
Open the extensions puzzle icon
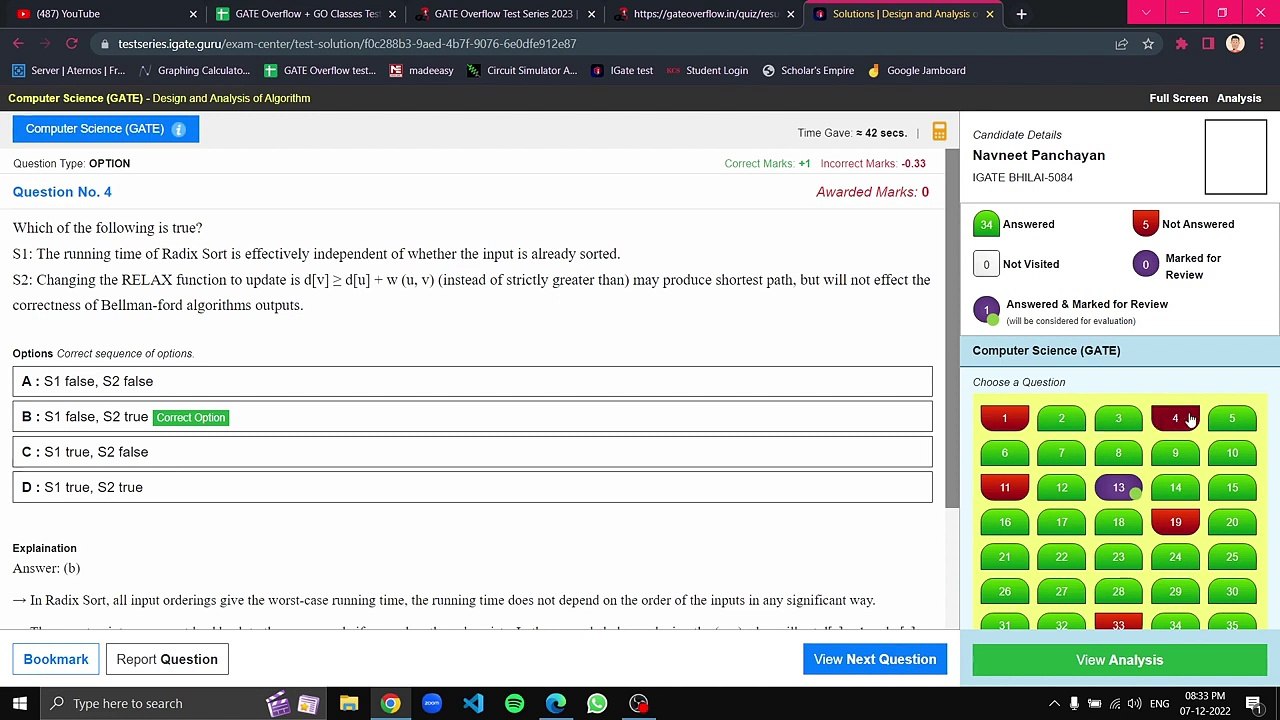click(1181, 44)
